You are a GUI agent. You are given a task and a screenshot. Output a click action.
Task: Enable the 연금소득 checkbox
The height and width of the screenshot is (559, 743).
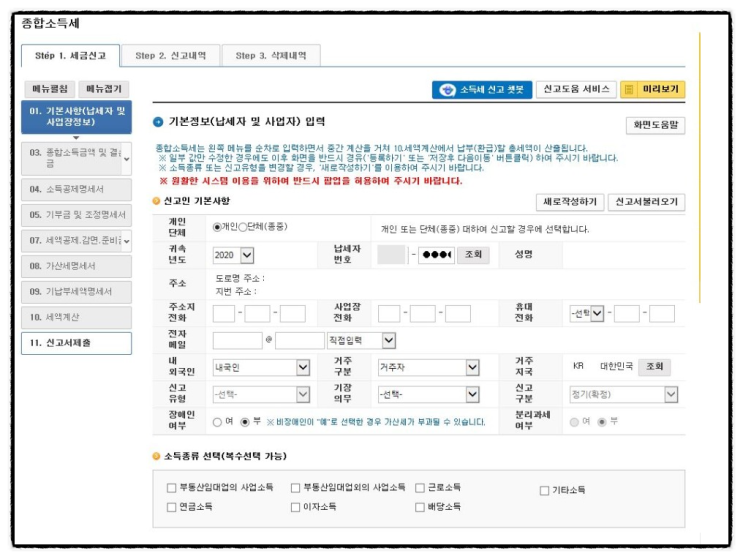pos(172,507)
